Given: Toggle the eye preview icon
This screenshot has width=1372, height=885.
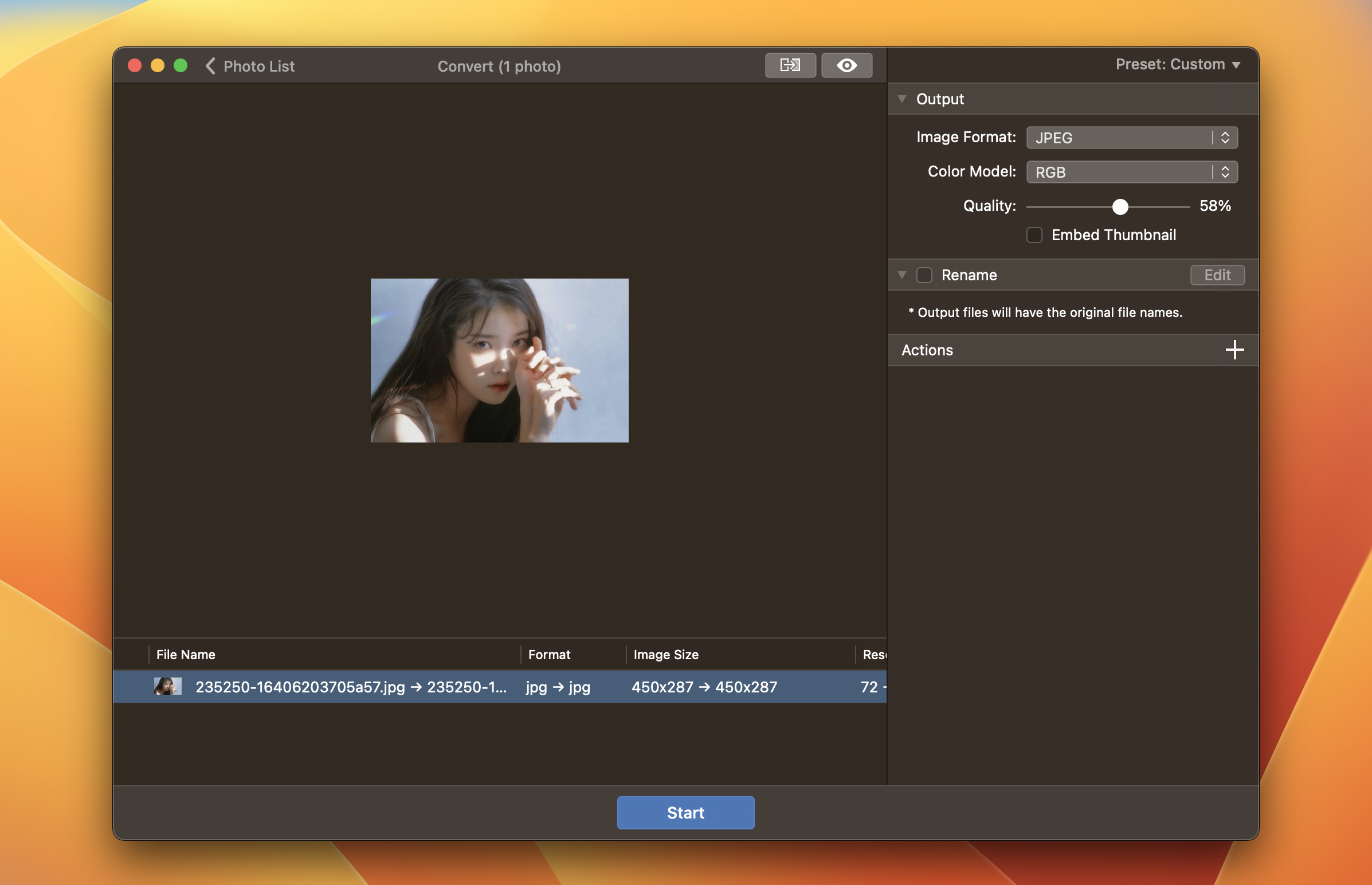Looking at the screenshot, I should (846, 65).
